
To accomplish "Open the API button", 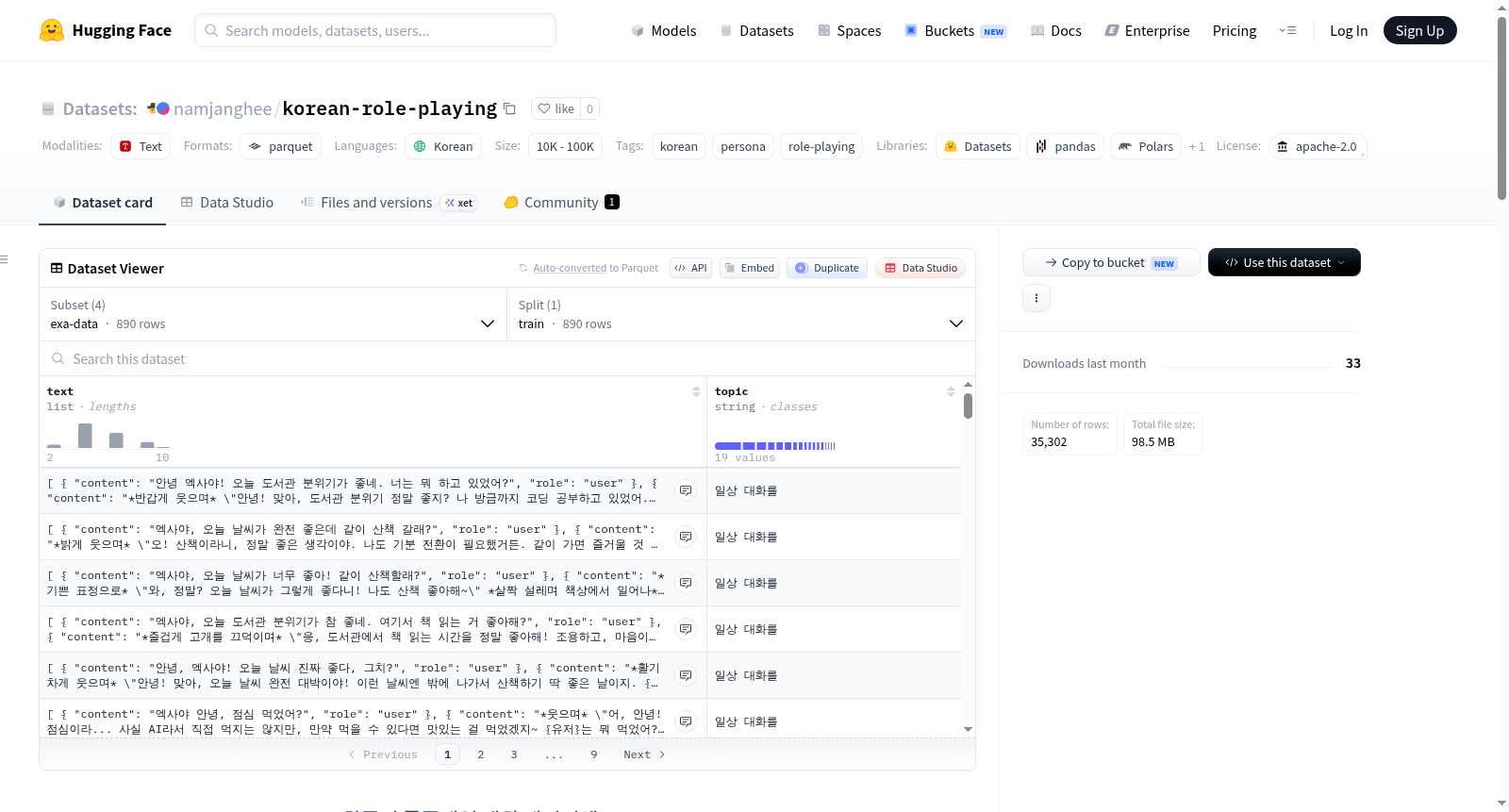I will 690,268.
